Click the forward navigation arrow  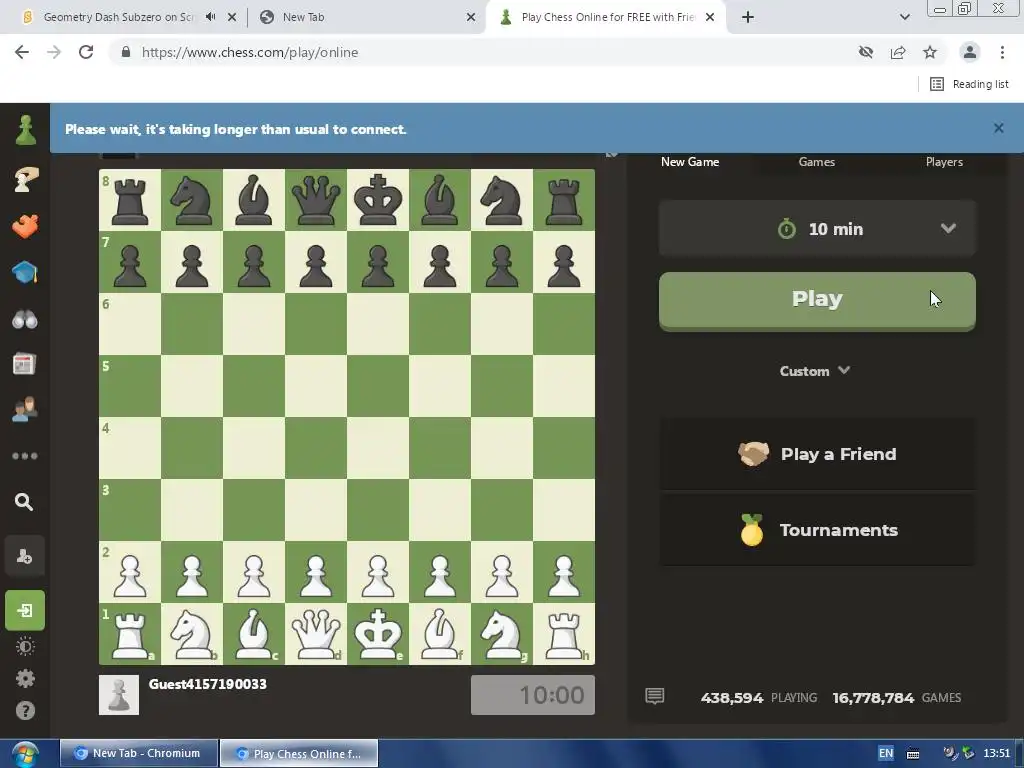click(x=54, y=52)
